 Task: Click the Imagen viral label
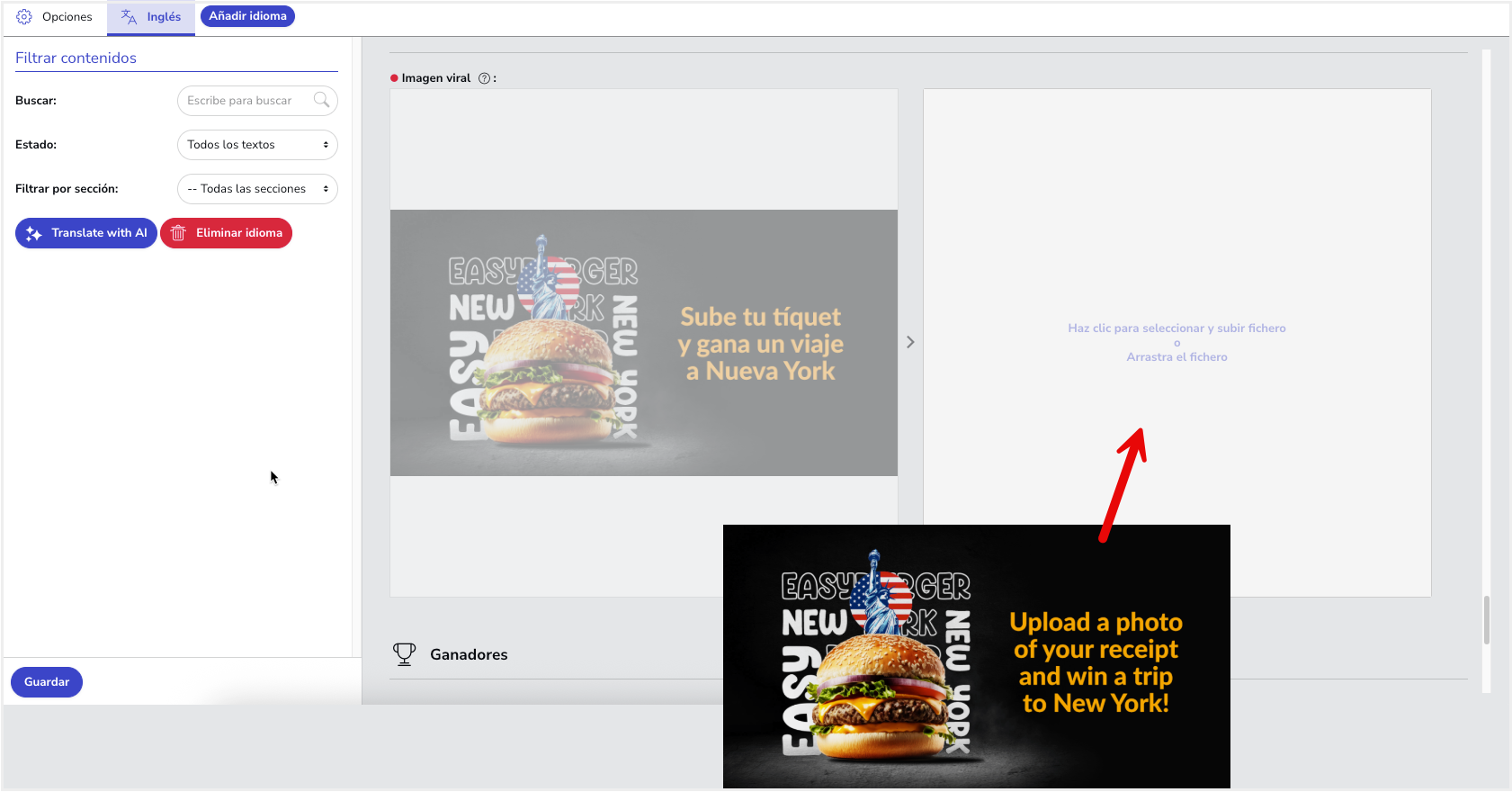point(436,78)
